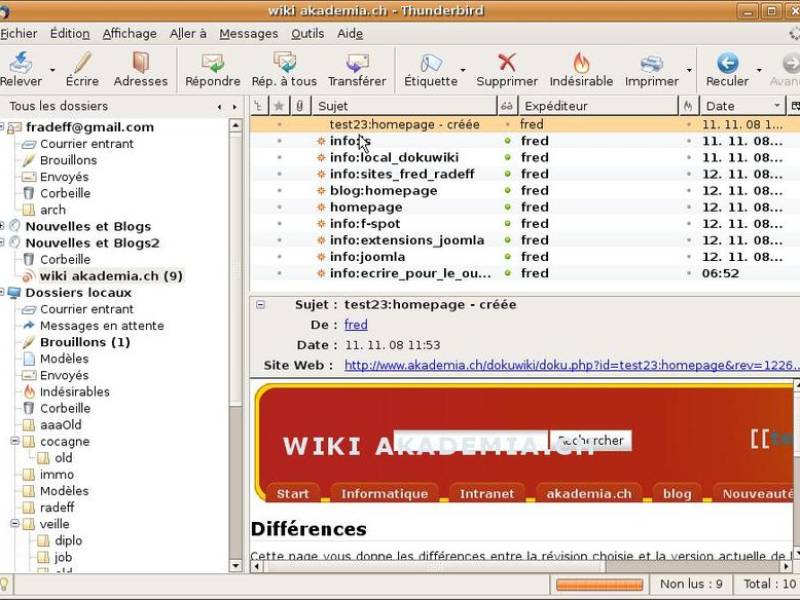
Task: Collapse the message header pane
Action: tap(260, 305)
